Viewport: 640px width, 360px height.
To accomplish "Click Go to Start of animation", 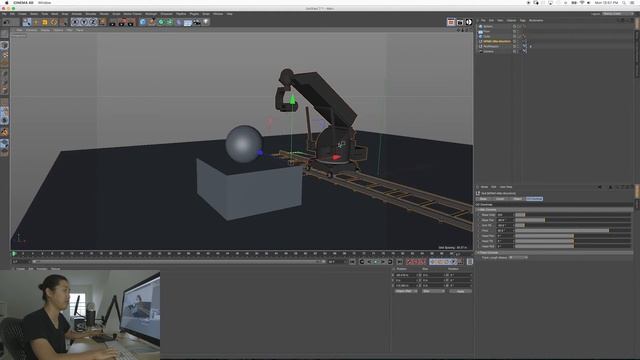I will tap(353, 262).
